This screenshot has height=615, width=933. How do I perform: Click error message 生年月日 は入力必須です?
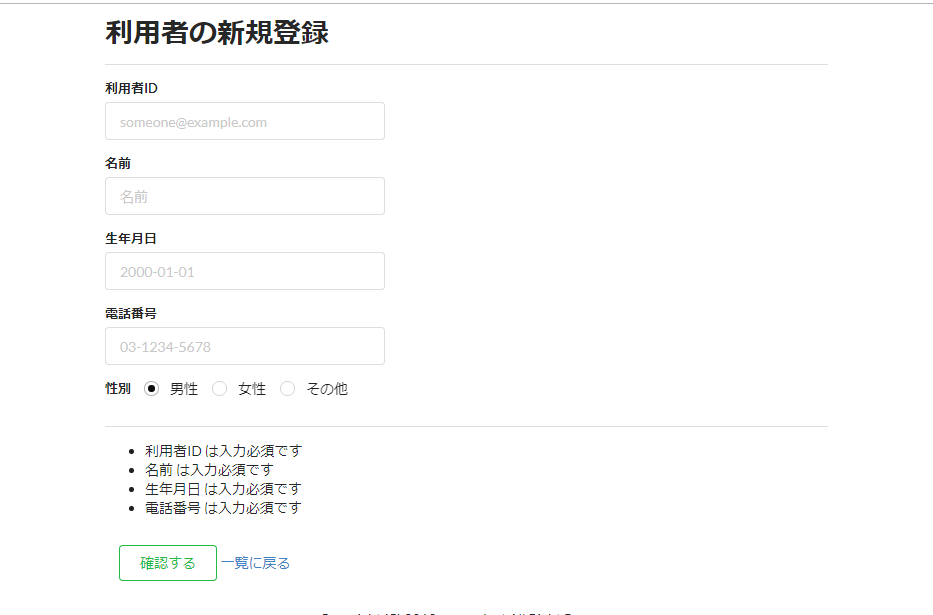tap(224, 489)
